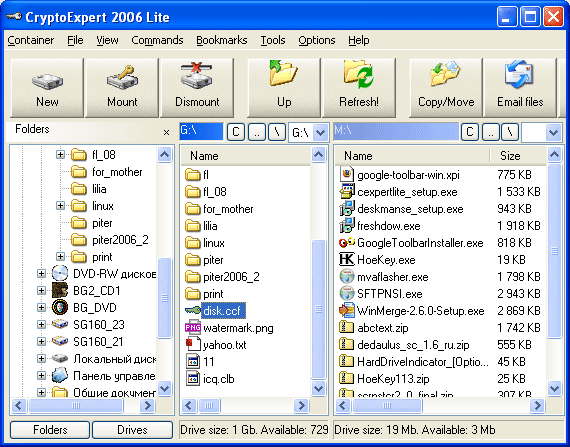Select the file named 11
Screen dimensions: 570x447
pyautogui.click(x=200, y=362)
